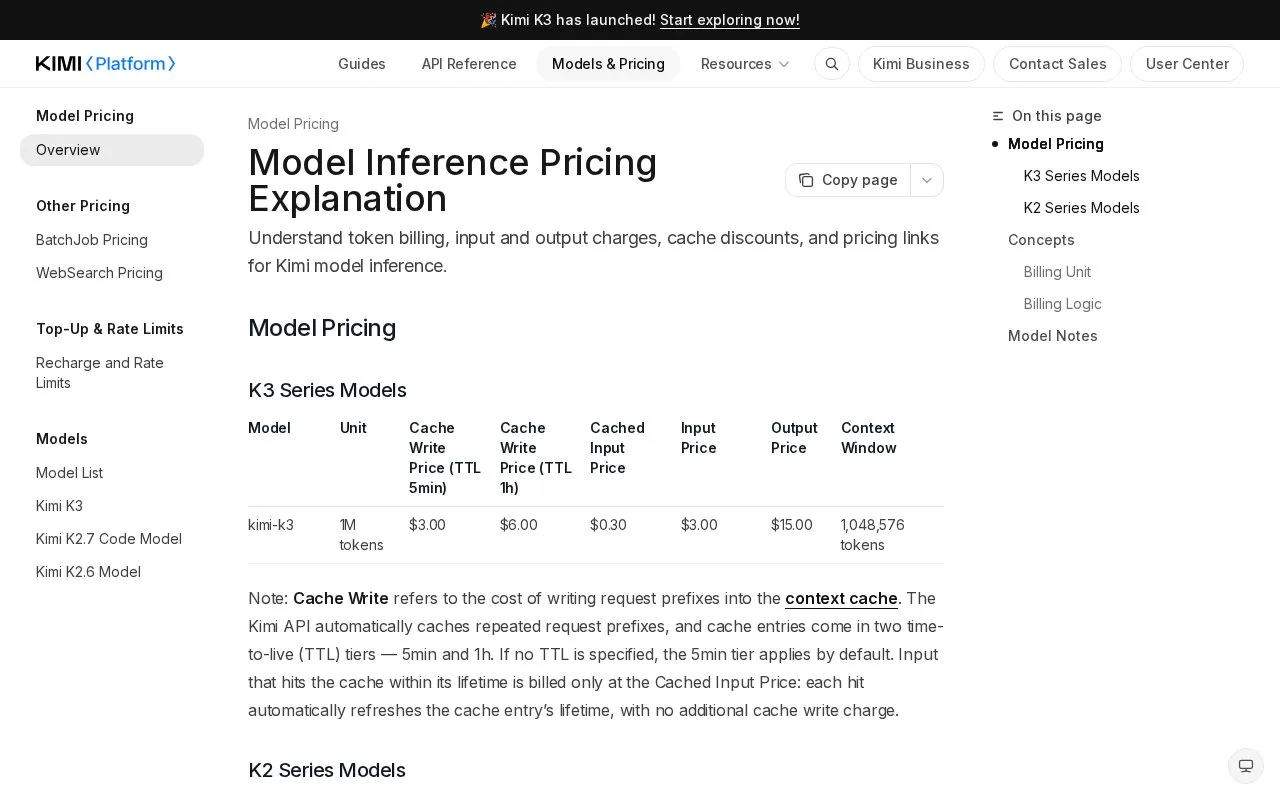This screenshot has width=1280, height=800.
Task: Open the Kimi K3 sidebar page
Action: click(x=59, y=506)
